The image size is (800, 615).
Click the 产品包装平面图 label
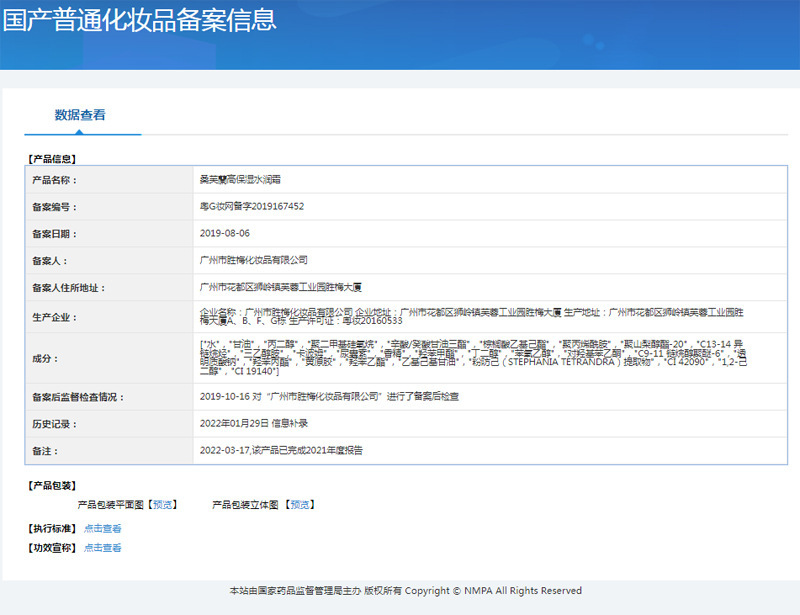(111, 505)
